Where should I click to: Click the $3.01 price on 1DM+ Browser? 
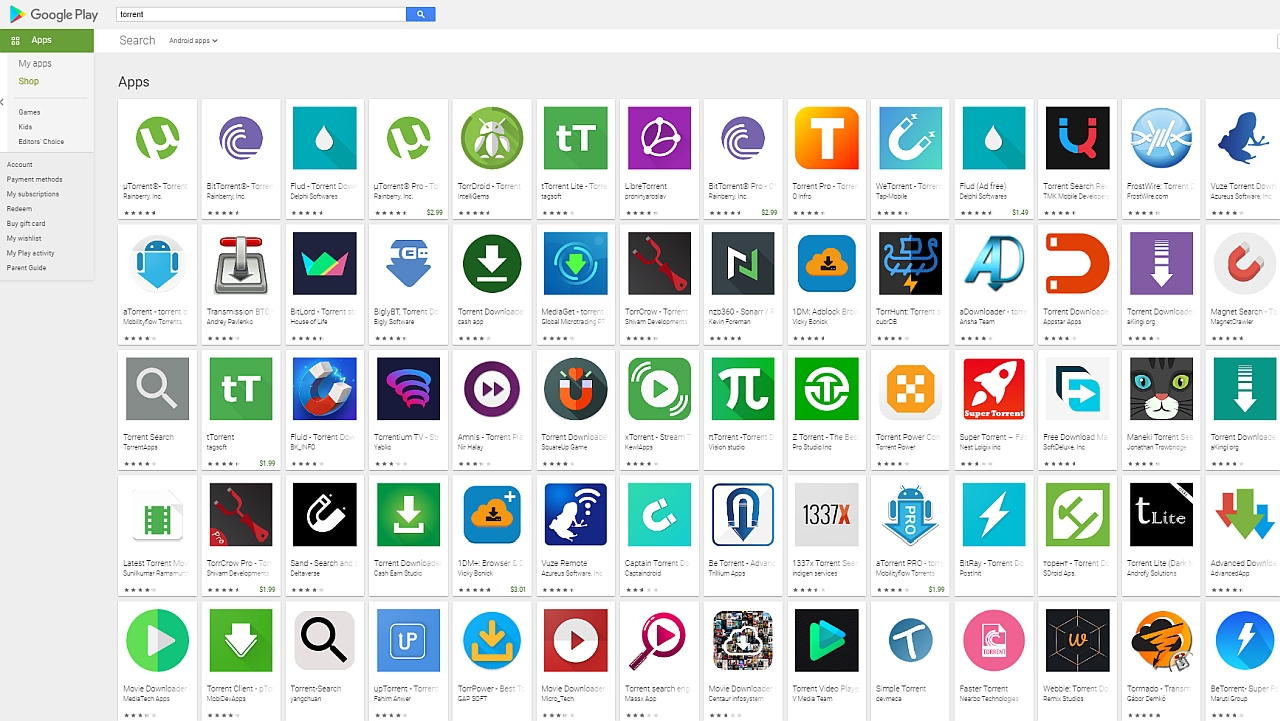coord(518,589)
